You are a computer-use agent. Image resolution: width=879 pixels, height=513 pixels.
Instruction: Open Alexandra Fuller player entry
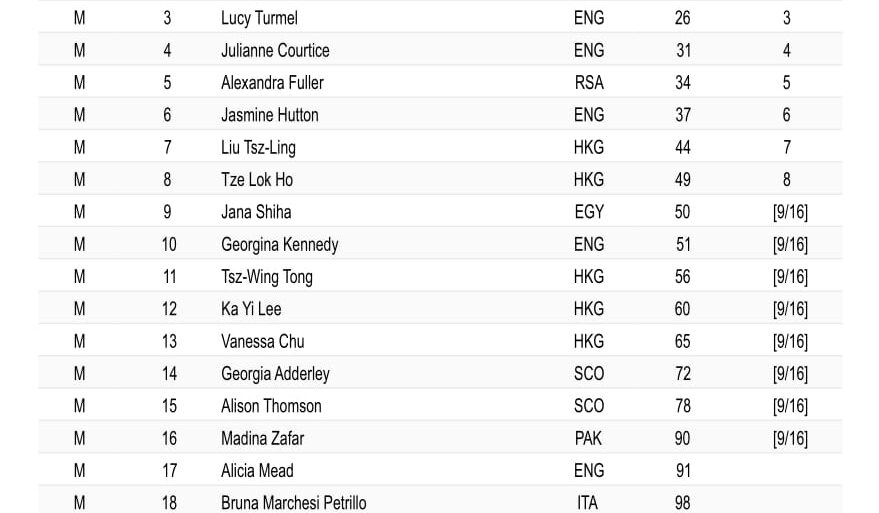coord(272,83)
